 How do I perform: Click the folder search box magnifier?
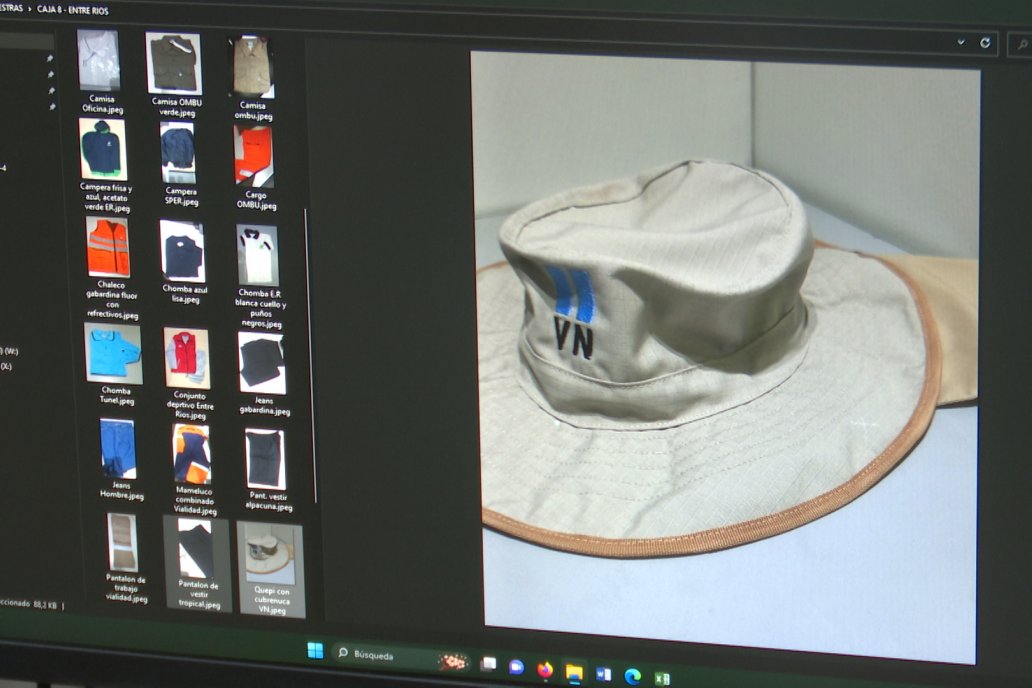click(x=1021, y=44)
